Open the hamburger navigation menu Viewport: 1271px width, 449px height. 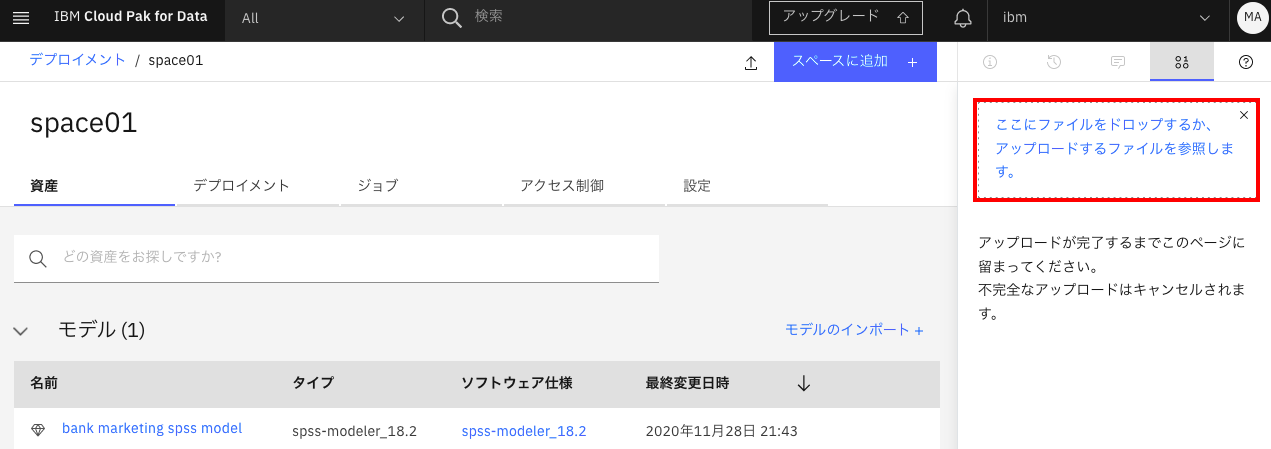point(20,18)
